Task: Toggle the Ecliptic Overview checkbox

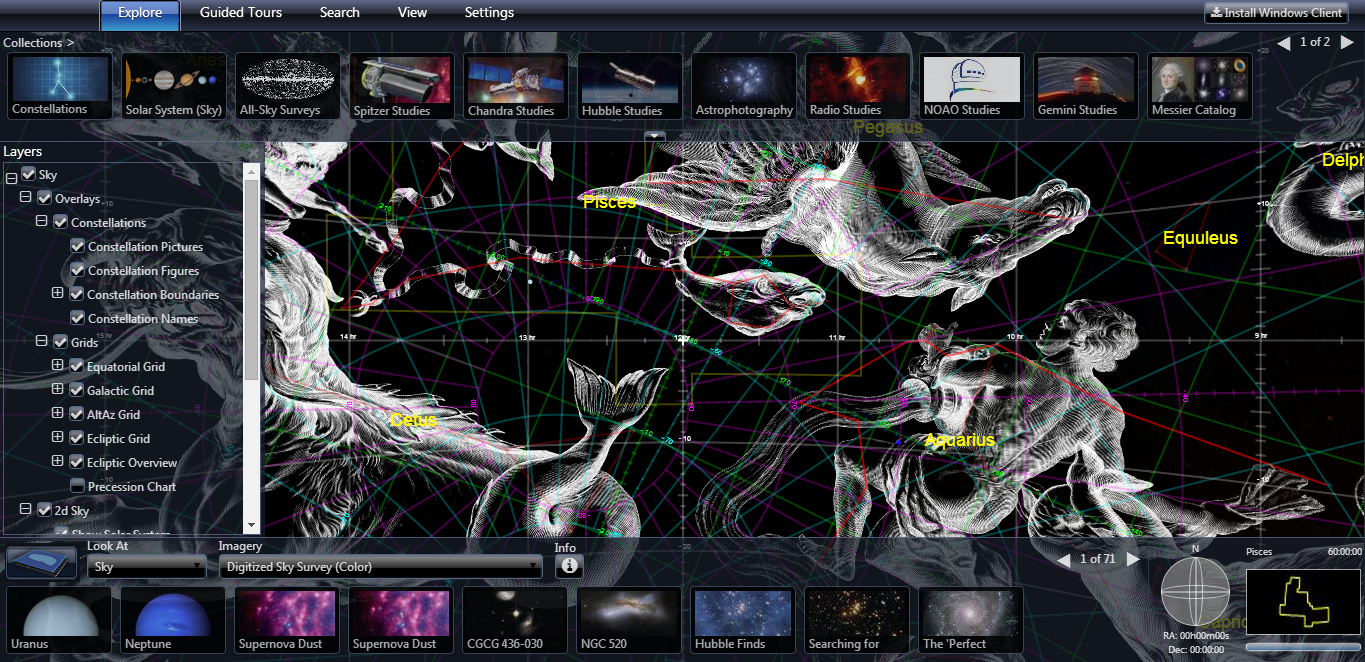Action: 76,462
